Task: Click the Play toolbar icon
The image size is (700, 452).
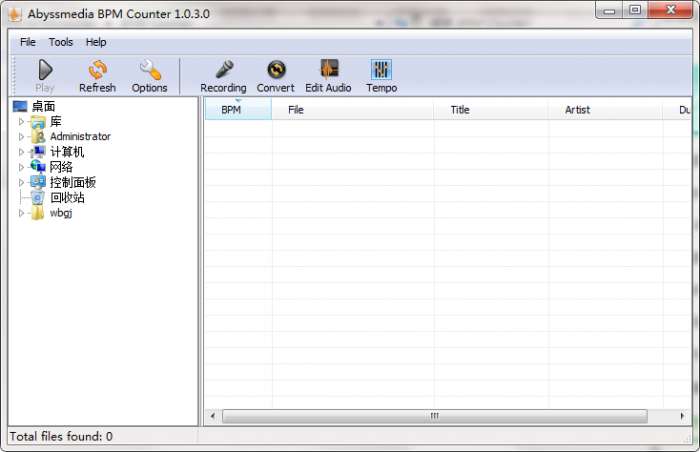Action: click(x=46, y=70)
